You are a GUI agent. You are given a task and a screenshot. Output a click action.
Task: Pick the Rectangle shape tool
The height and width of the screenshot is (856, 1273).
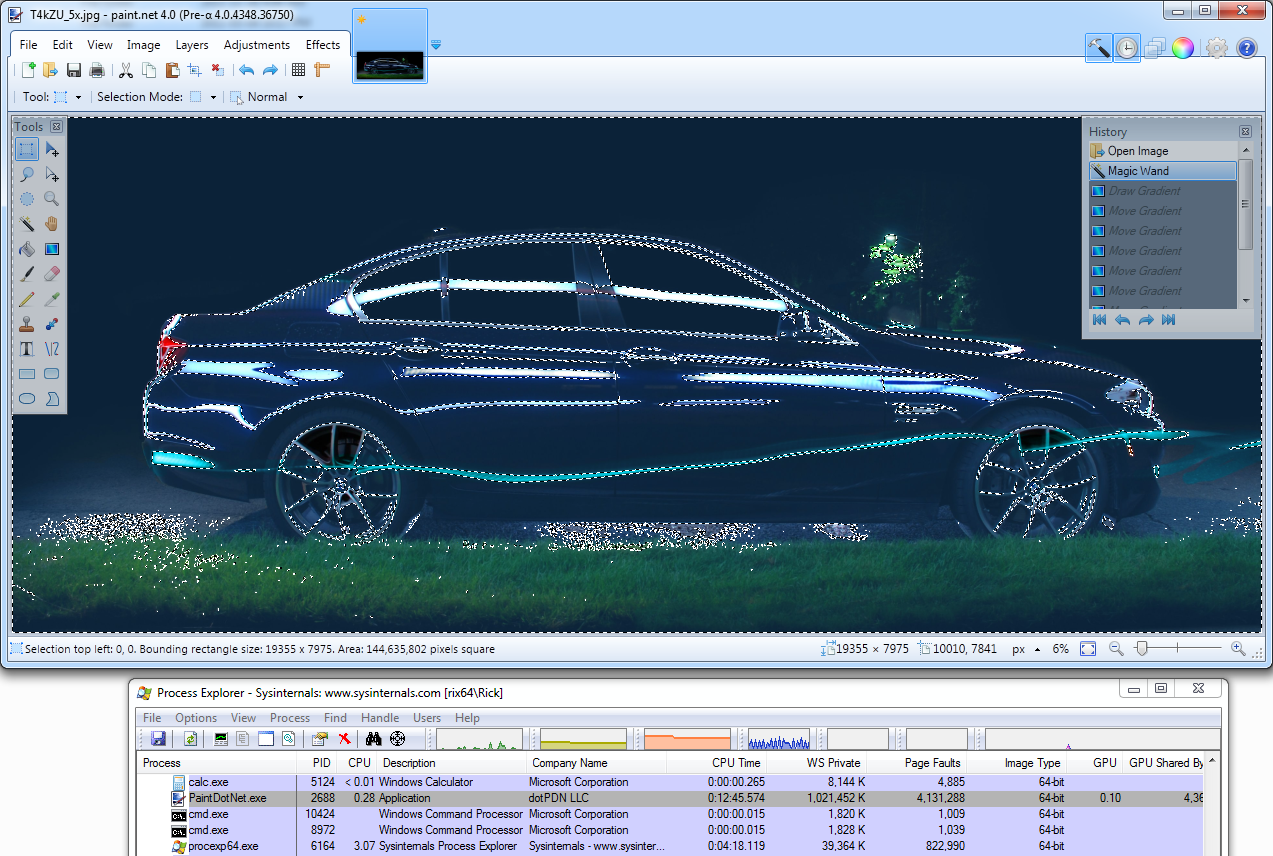27,374
